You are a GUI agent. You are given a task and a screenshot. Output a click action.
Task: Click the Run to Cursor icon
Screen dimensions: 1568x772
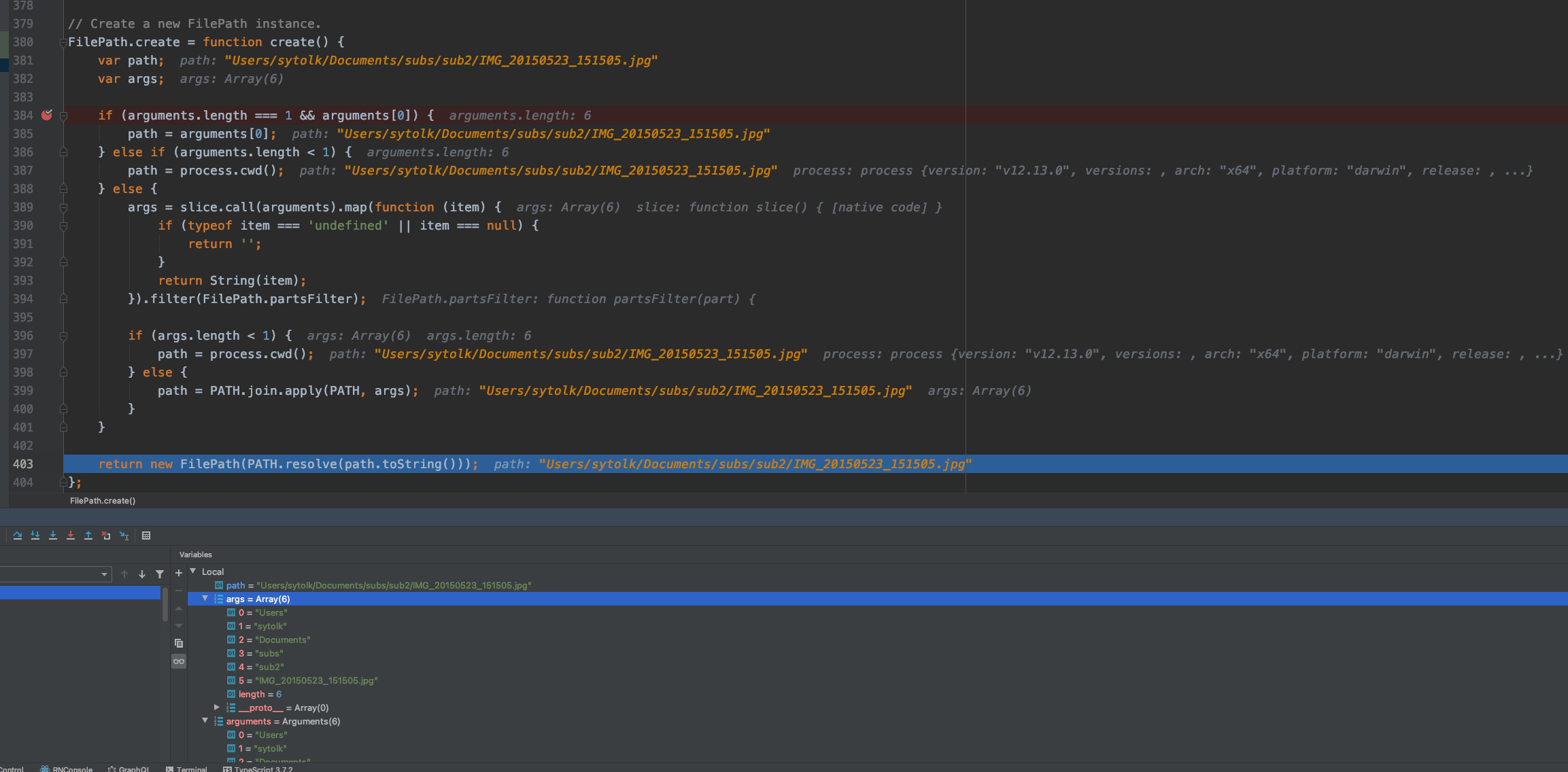124,536
